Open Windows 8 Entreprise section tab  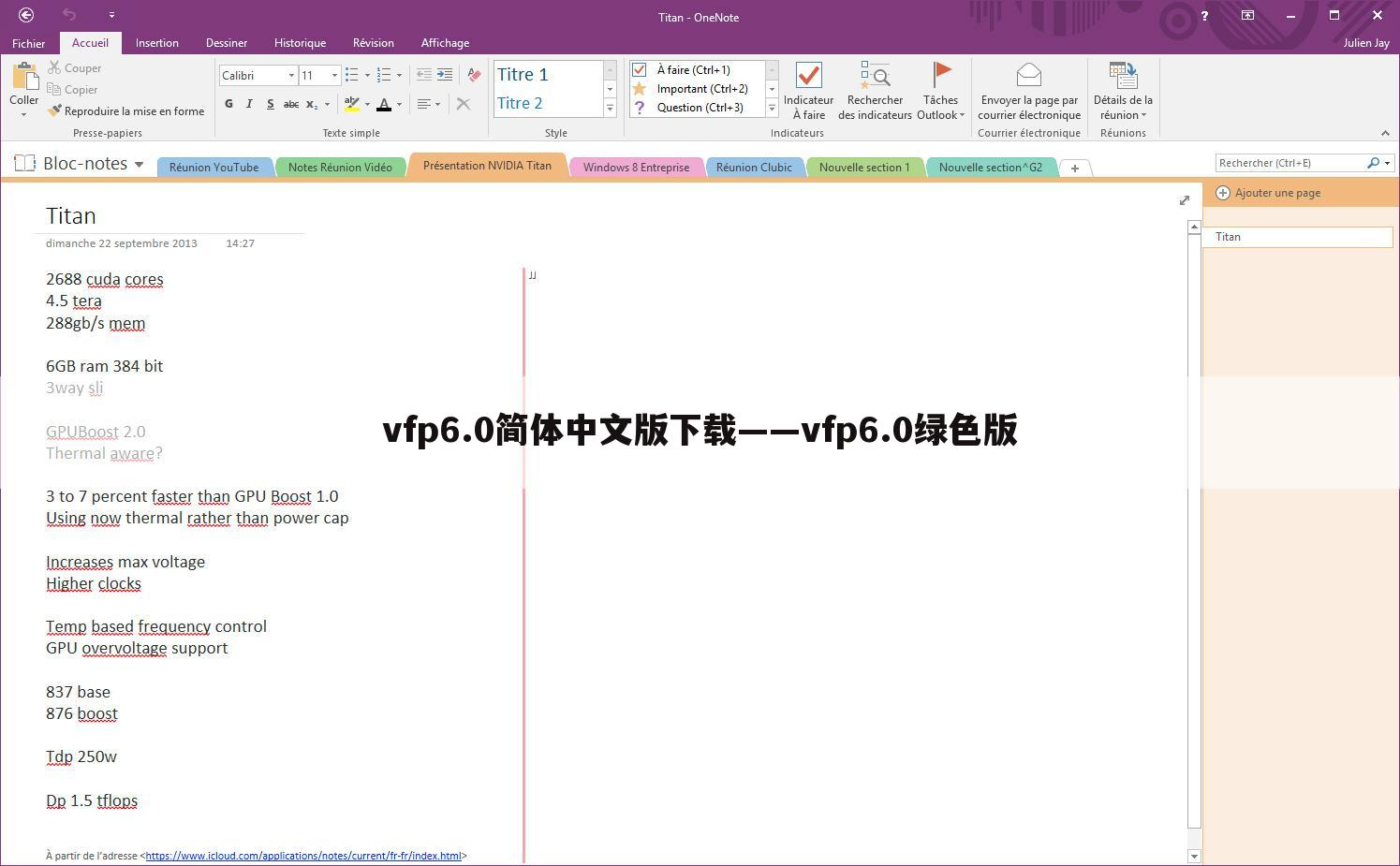click(x=636, y=167)
